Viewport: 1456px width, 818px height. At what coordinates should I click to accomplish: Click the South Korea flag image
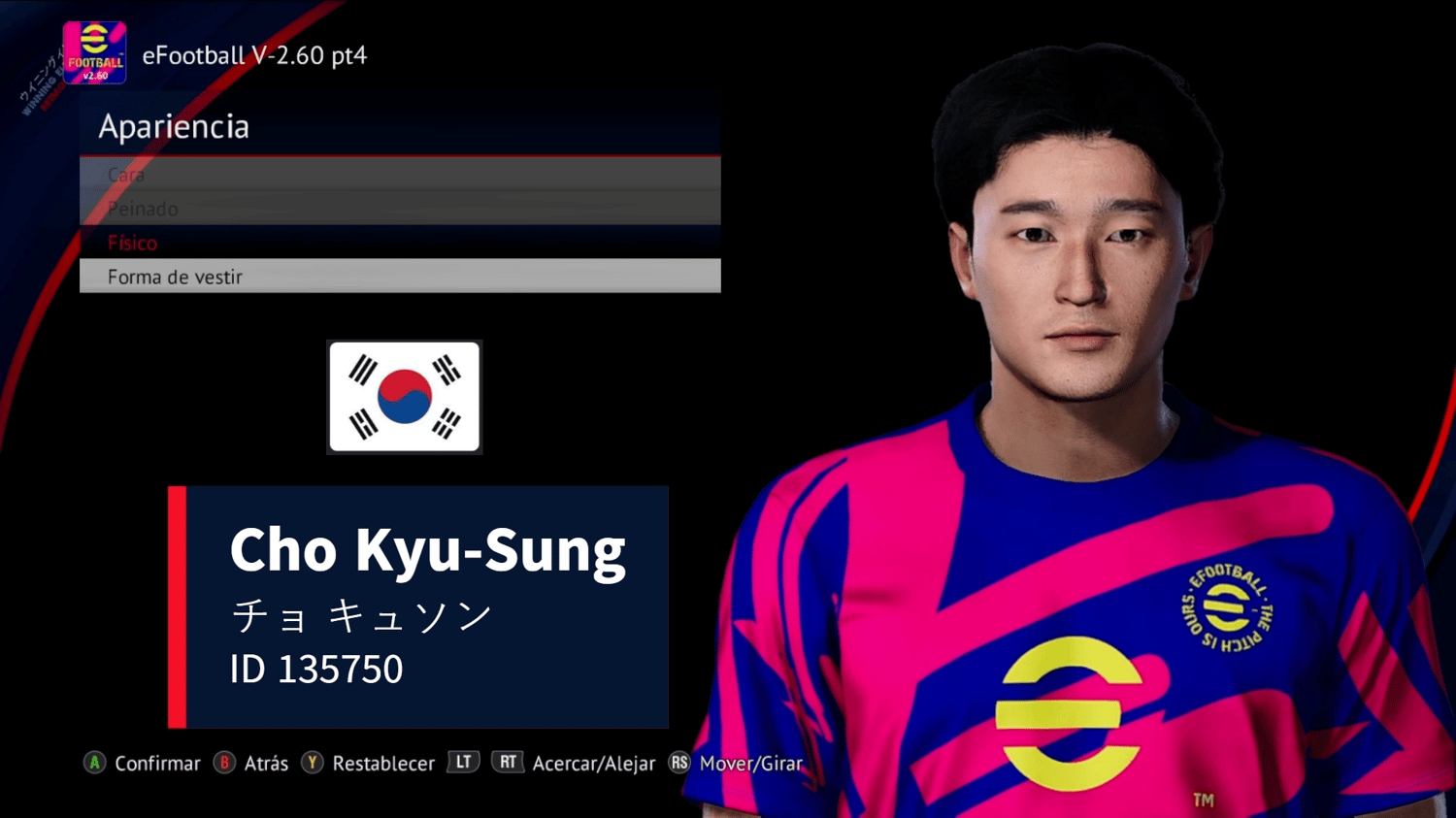click(404, 397)
